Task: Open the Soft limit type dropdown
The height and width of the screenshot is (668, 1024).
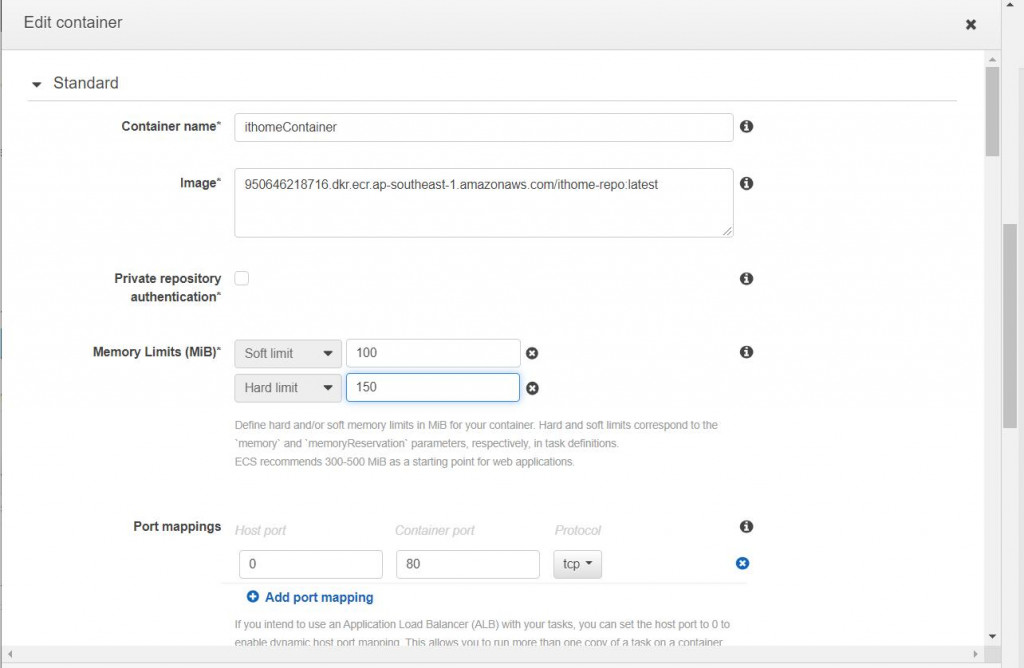Action: [288, 353]
